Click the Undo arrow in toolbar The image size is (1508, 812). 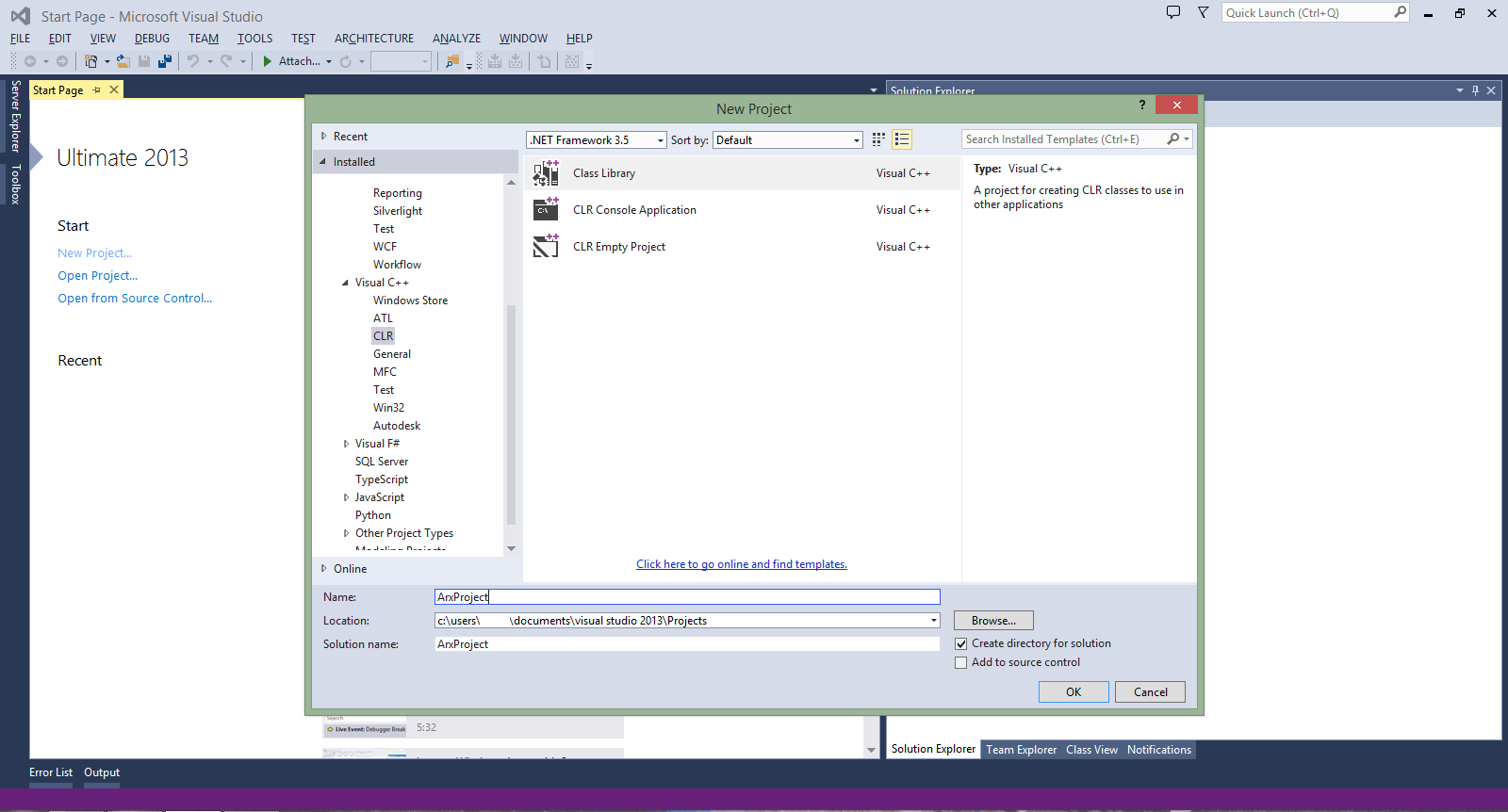coord(193,61)
